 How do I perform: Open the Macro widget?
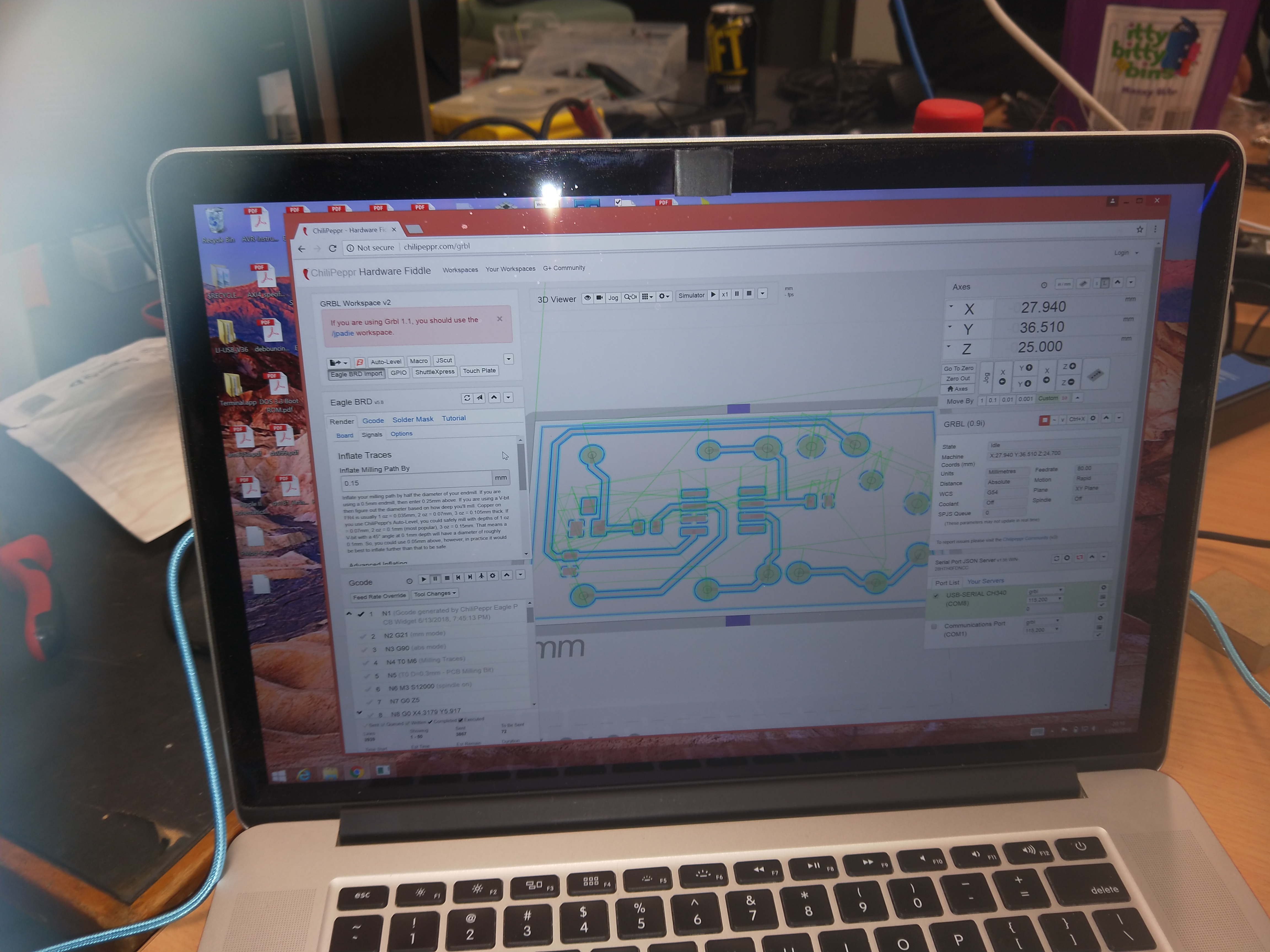coord(419,361)
